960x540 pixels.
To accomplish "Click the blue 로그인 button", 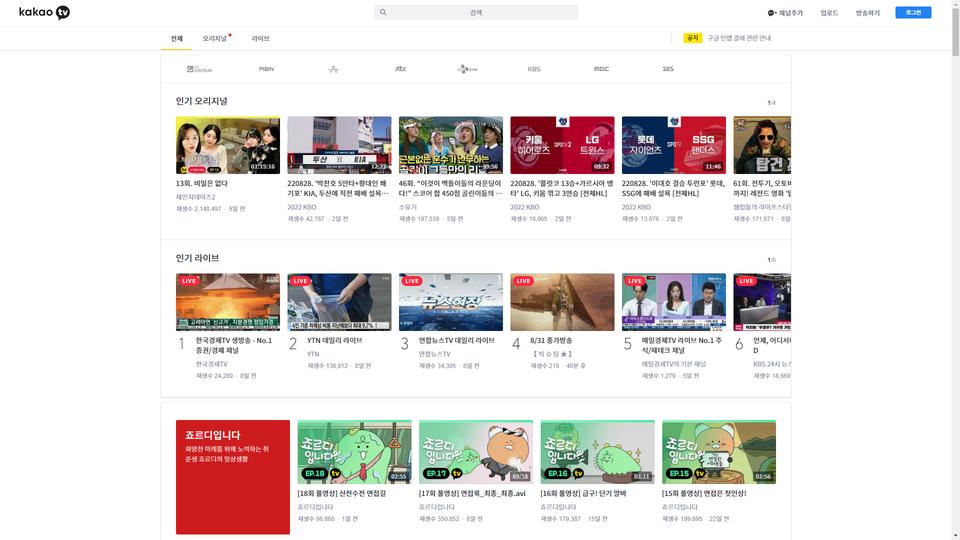I will (913, 12).
